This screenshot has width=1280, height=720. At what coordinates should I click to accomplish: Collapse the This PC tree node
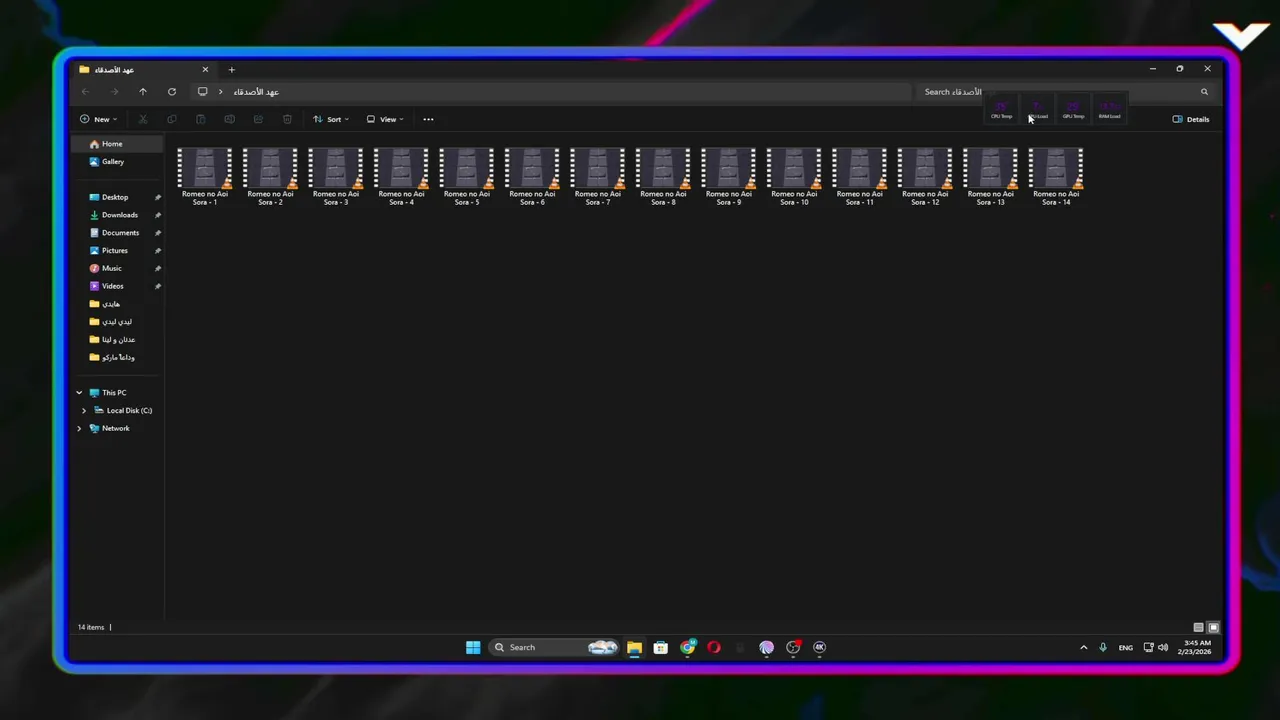pos(79,392)
